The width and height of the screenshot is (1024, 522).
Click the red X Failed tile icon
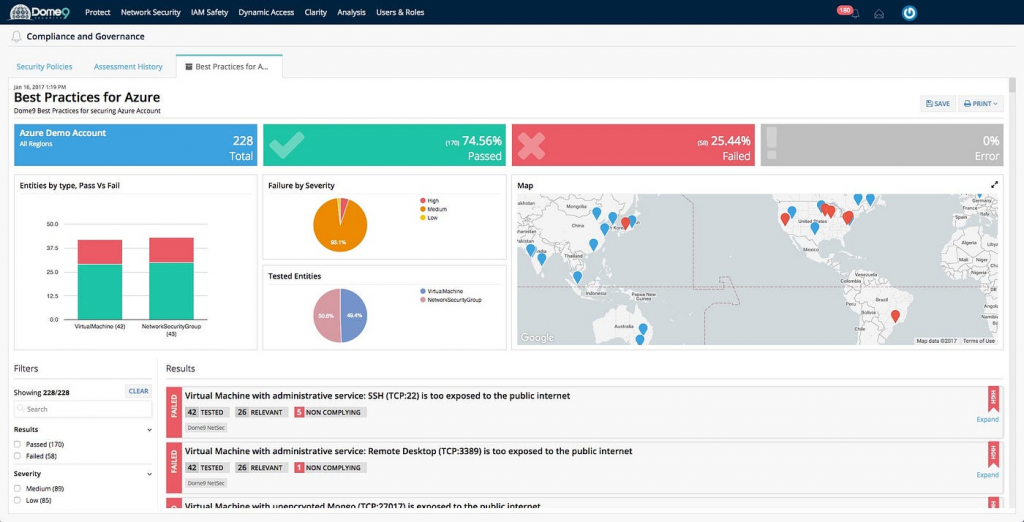tap(531, 146)
